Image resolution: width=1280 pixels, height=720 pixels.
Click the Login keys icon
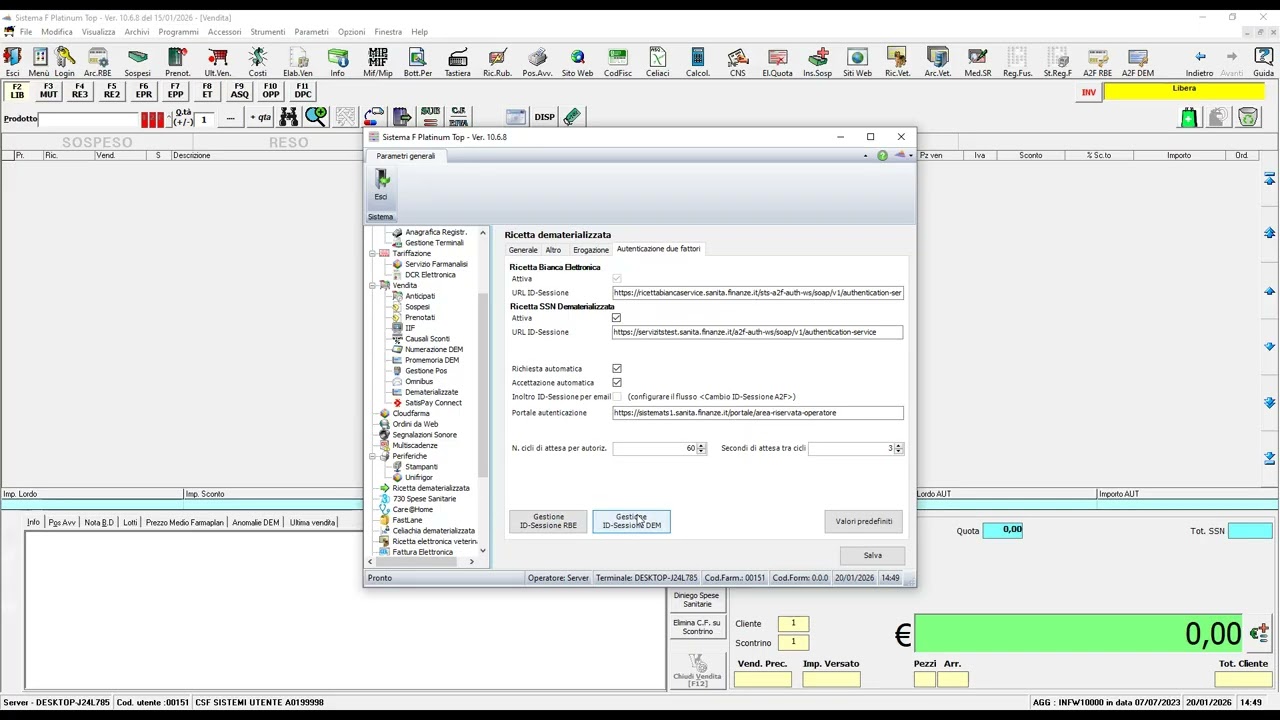click(65, 62)
